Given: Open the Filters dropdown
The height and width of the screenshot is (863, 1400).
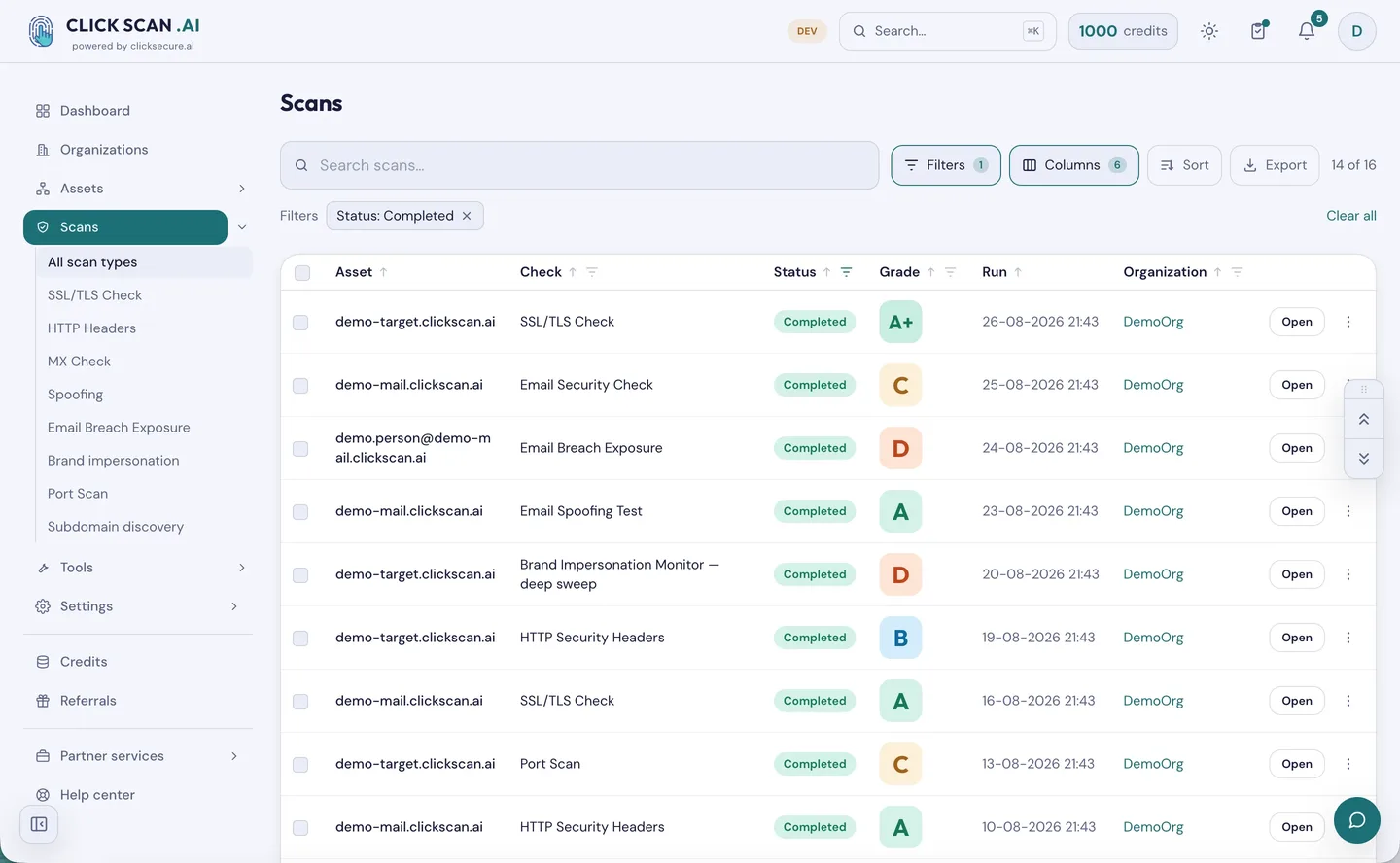Looking at the screenshot, I should pyautogui.click(x=946, y=165).
